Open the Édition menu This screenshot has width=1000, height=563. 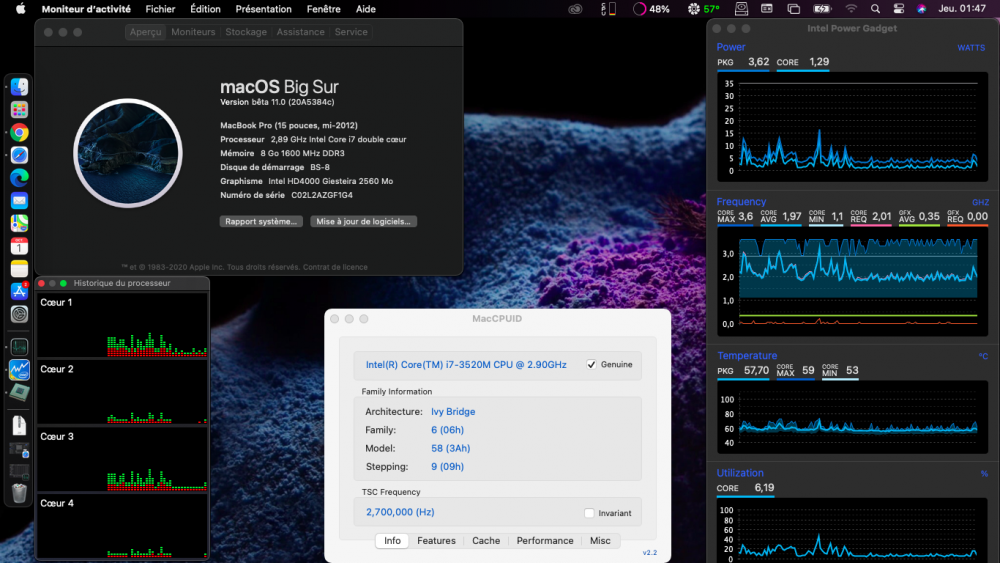[205, 9]
